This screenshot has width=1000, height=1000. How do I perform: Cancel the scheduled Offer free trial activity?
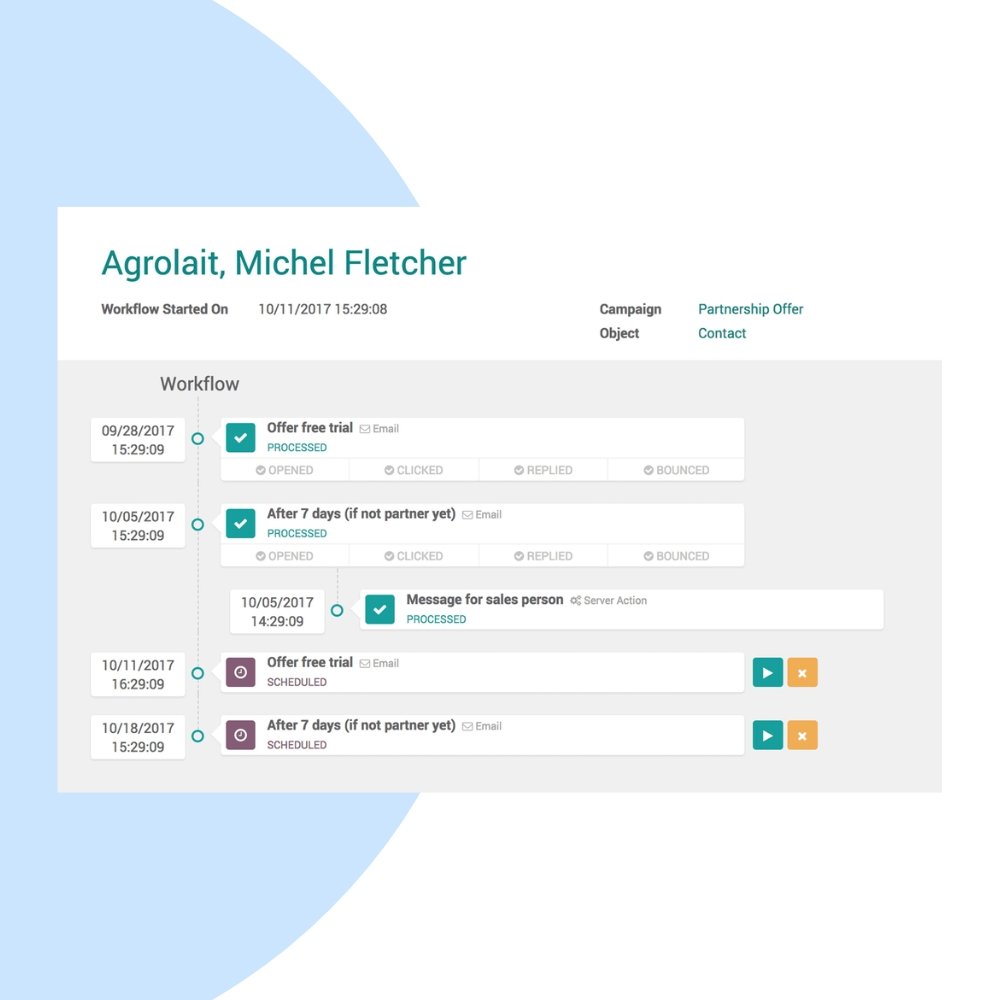pyautogui.click(x=802, y=672)
